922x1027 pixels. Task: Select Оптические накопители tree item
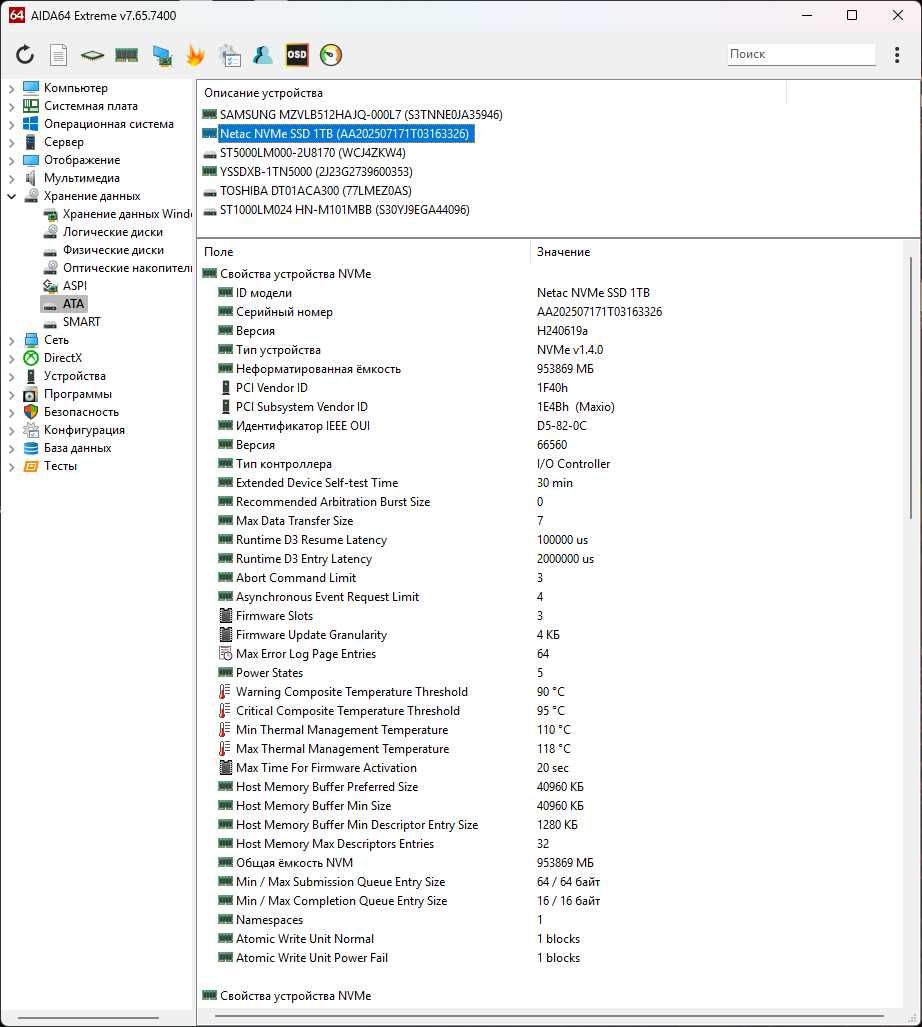(117, 268)
